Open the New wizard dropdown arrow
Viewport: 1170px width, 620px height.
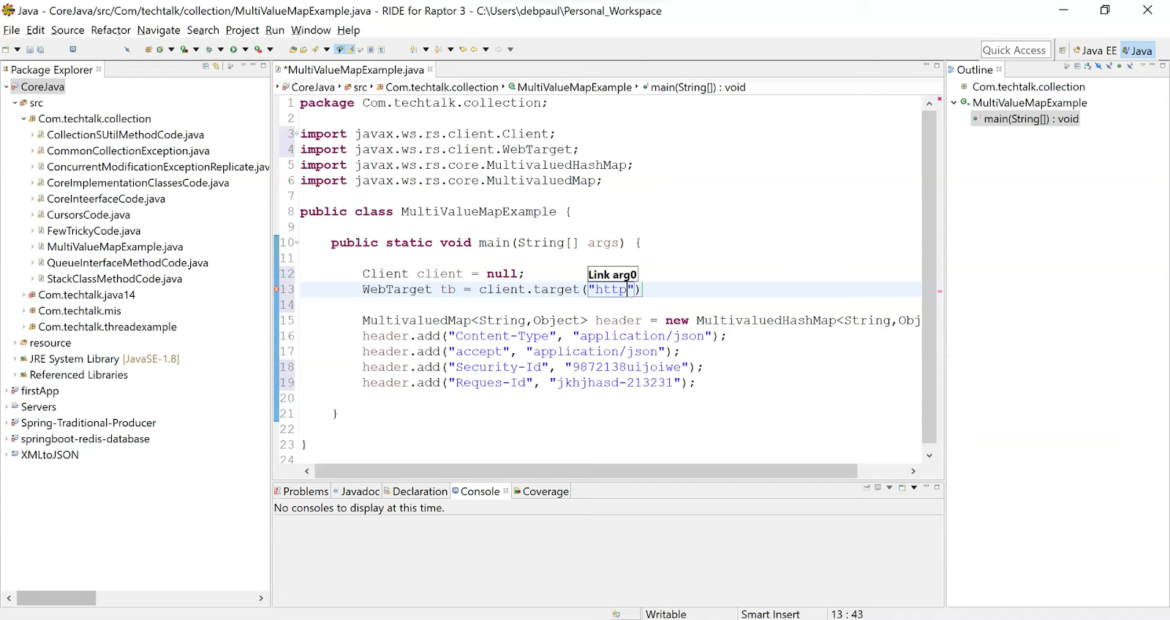tap(16, 49)
